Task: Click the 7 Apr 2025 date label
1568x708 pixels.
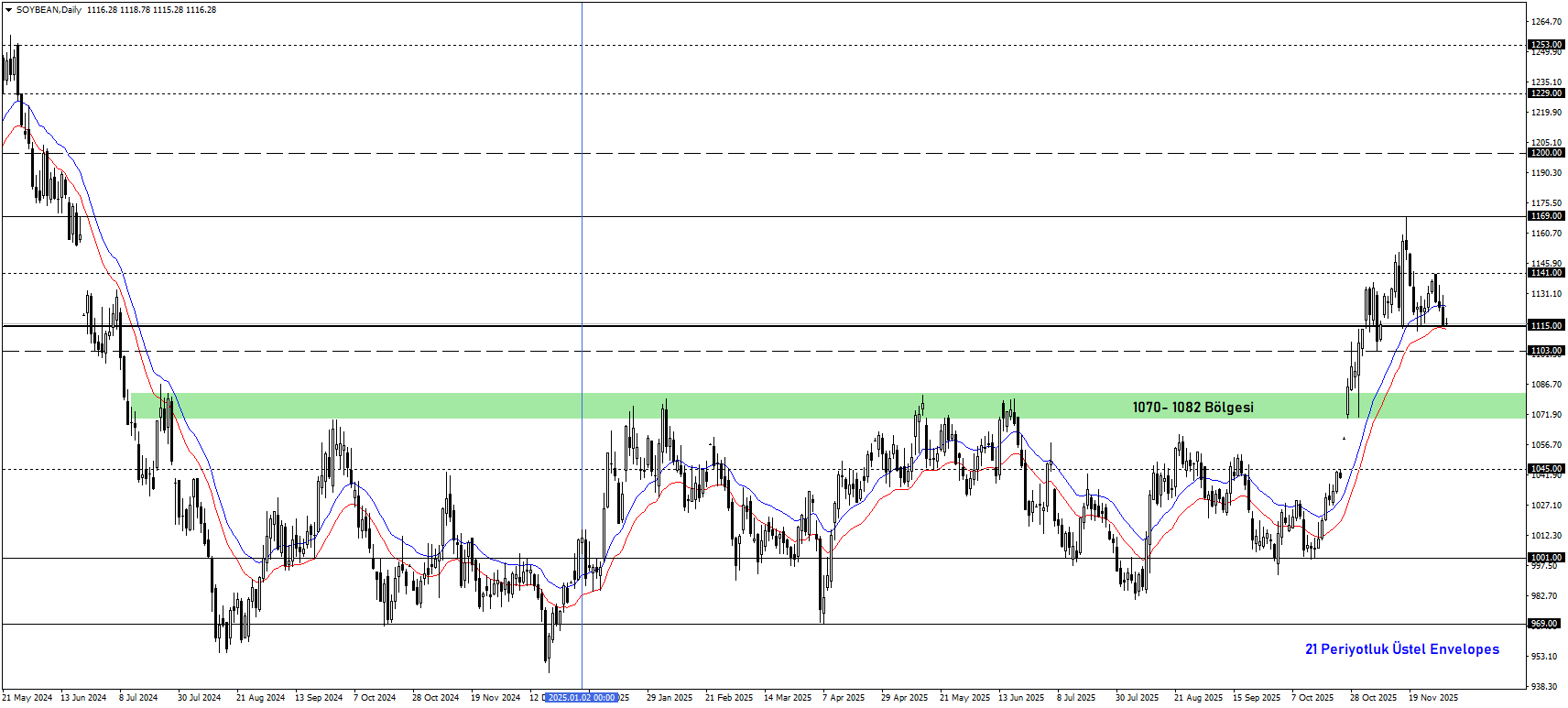Action: click(x=844, y=698)
